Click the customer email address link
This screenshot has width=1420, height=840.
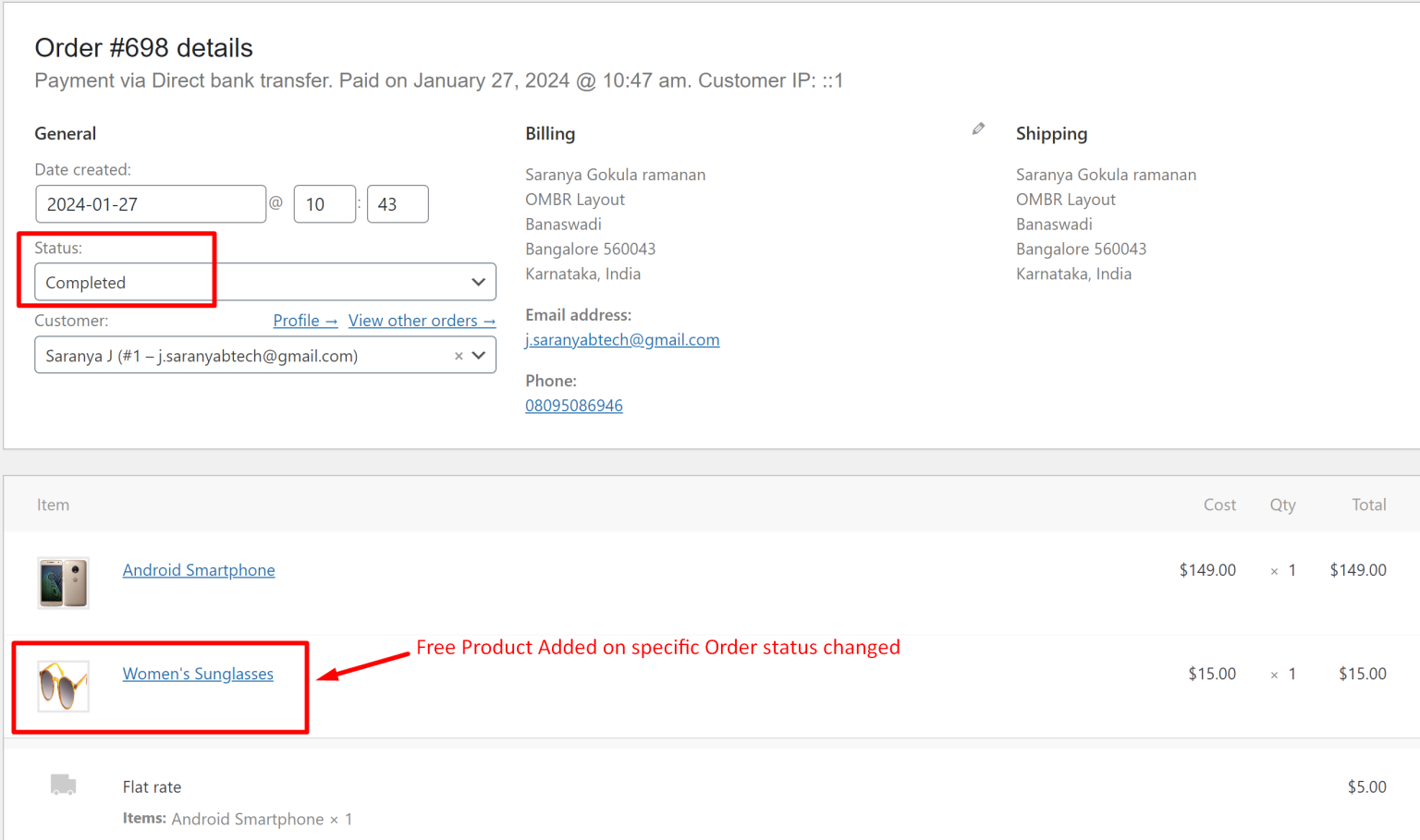pyautogui.click(x=622, y=339)
